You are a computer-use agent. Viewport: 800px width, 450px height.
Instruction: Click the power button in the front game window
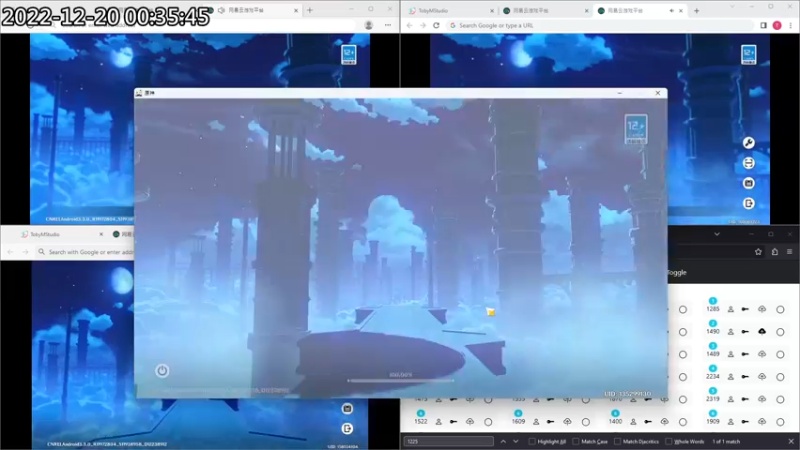point(162,371)
